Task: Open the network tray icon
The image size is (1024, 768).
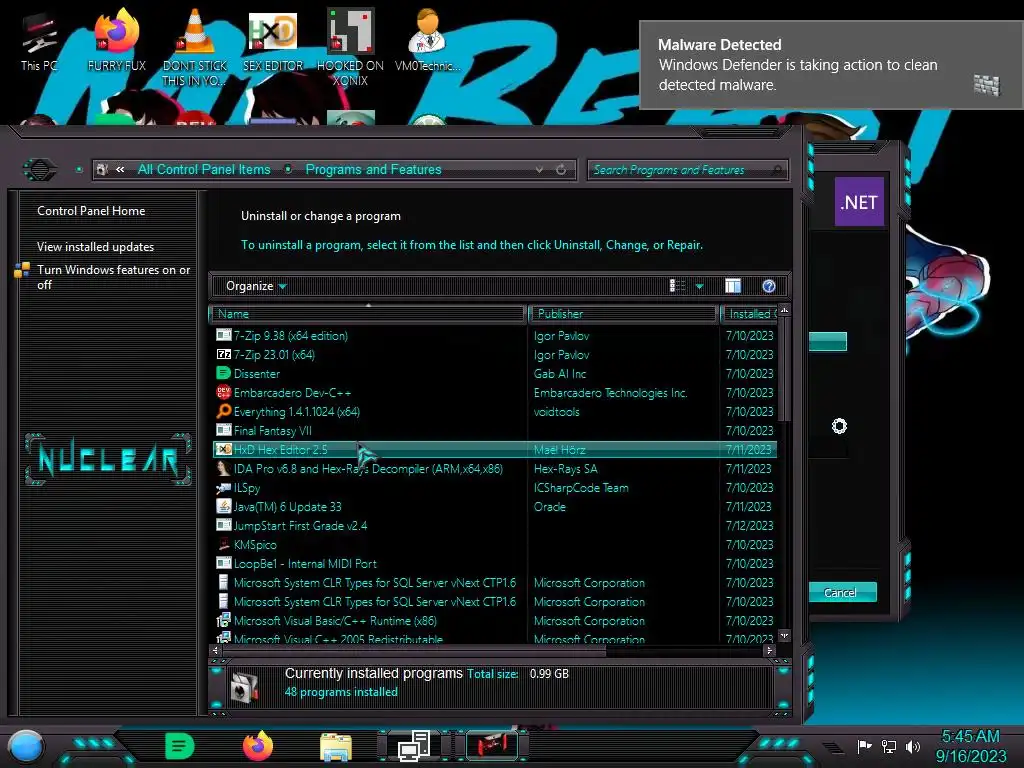Action: coord(888,746)
